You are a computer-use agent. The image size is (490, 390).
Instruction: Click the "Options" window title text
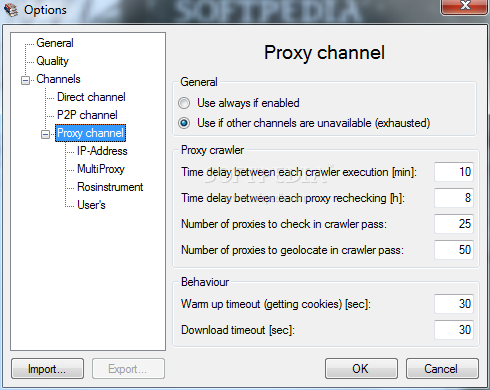45,10
